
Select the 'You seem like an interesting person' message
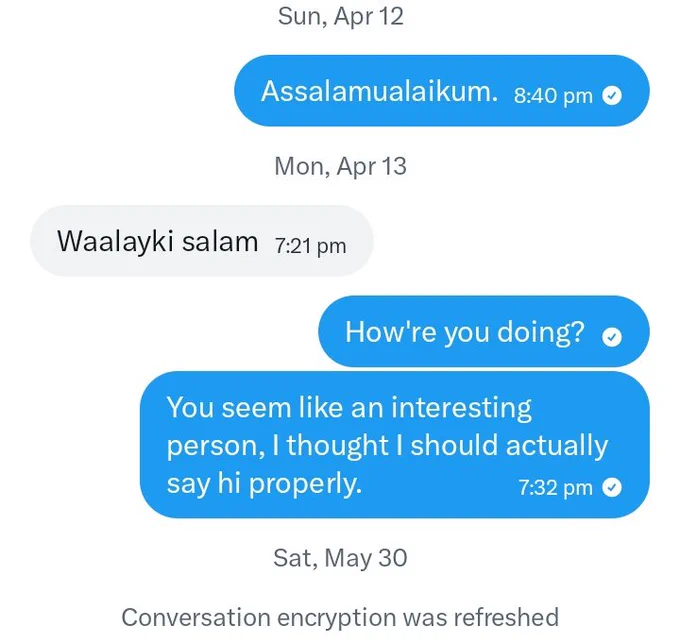point(395,444)
